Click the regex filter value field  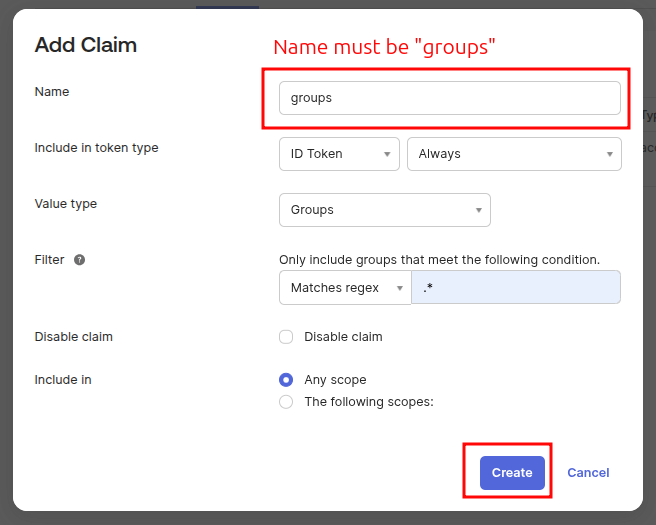coord(516,287)
